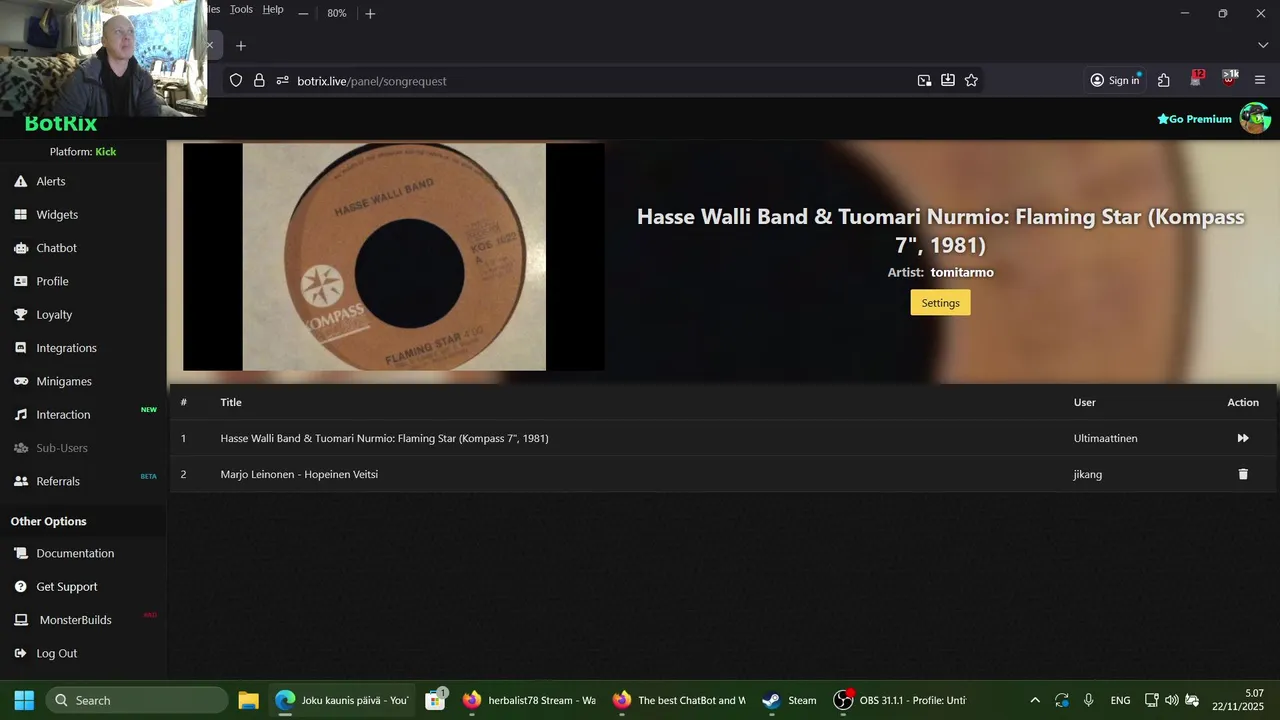Open the browser Extensions puzzle icon
This screenshot has height=720, width=1280.
point(1164,81)
